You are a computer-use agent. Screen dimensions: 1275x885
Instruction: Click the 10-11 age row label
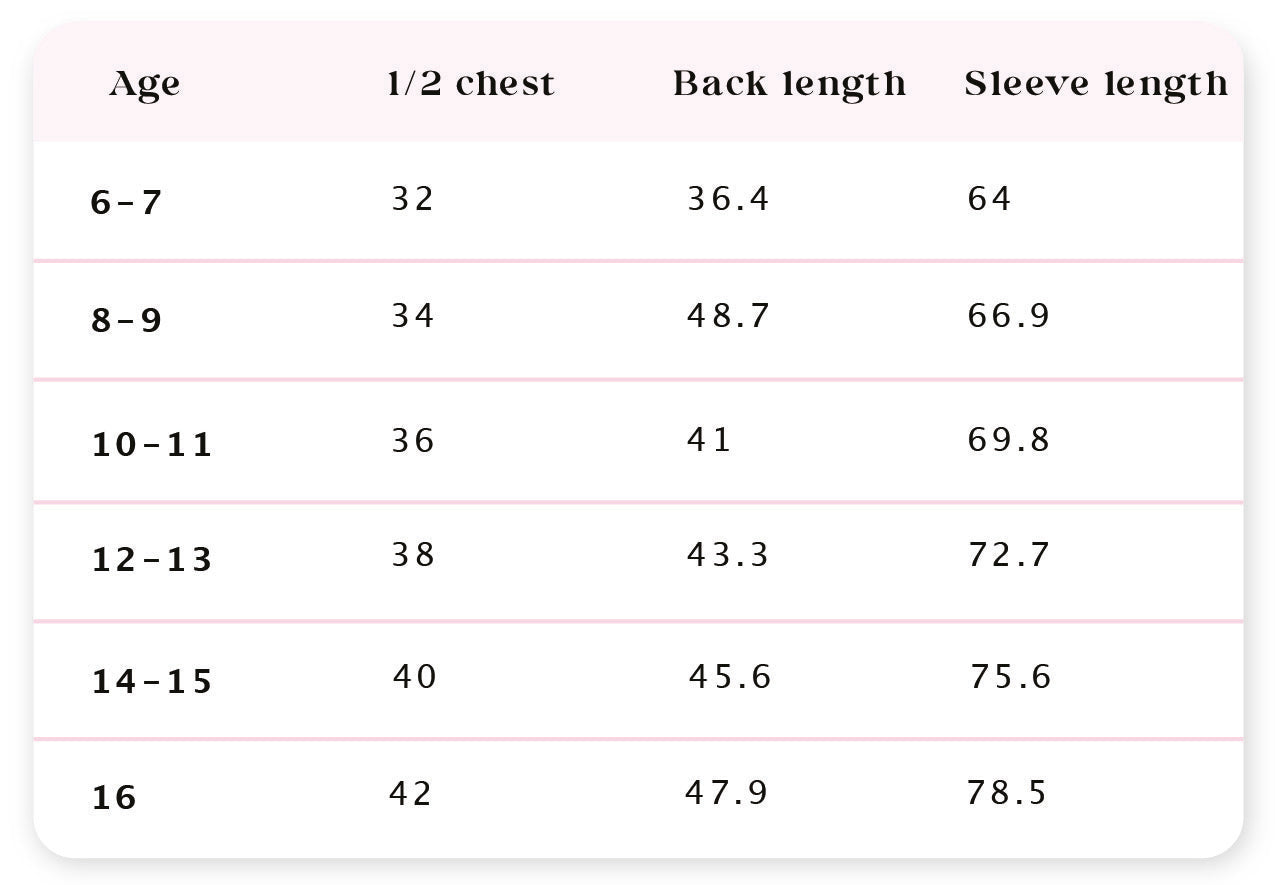point(152,444)
